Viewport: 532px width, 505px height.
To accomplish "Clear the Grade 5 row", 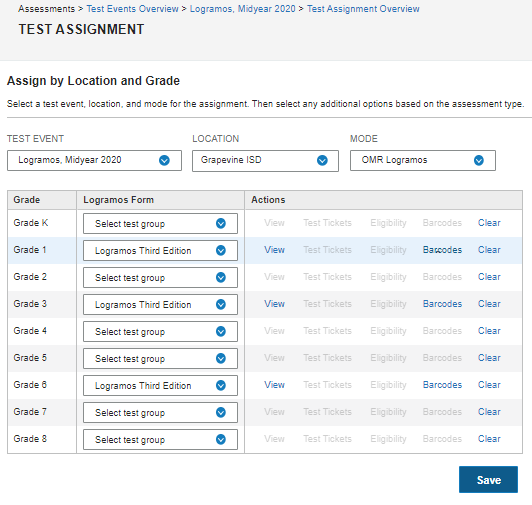I will (x=489, y=358).
